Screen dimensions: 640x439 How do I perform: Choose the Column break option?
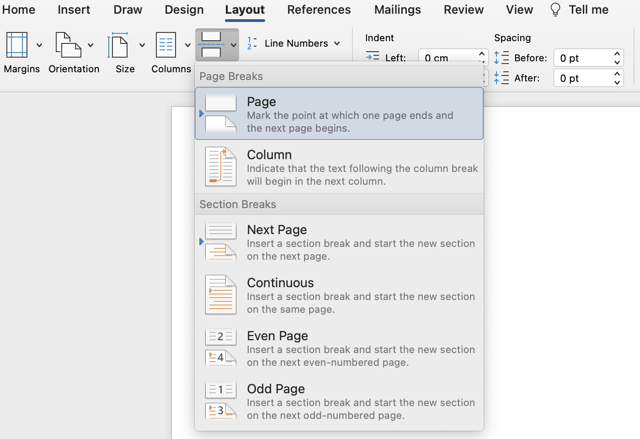pyautogui.click(x=340, y=167)
